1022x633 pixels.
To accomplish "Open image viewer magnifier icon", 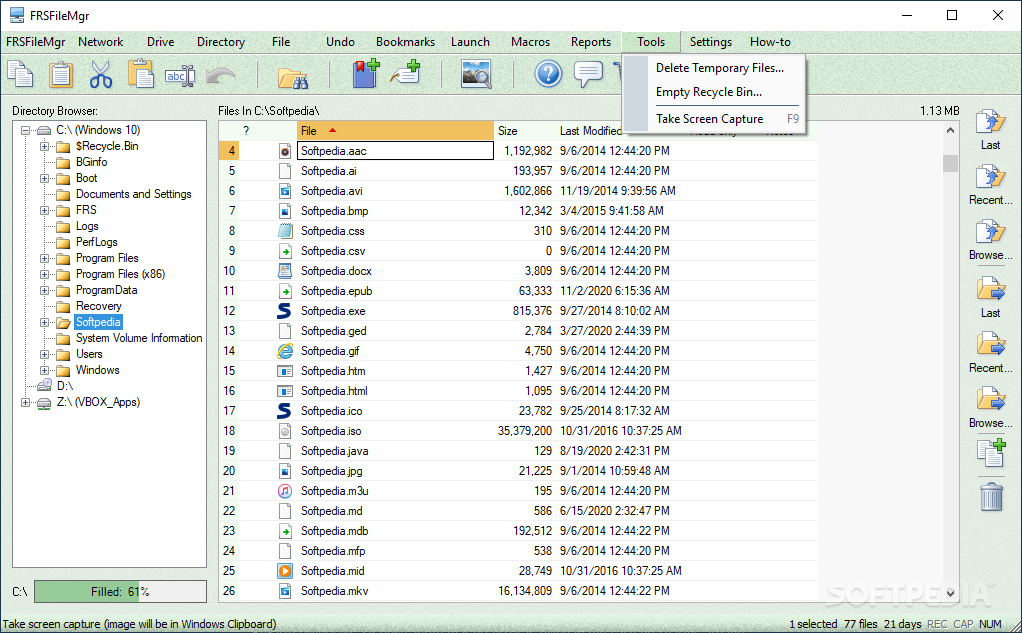I will coord(476,74).
